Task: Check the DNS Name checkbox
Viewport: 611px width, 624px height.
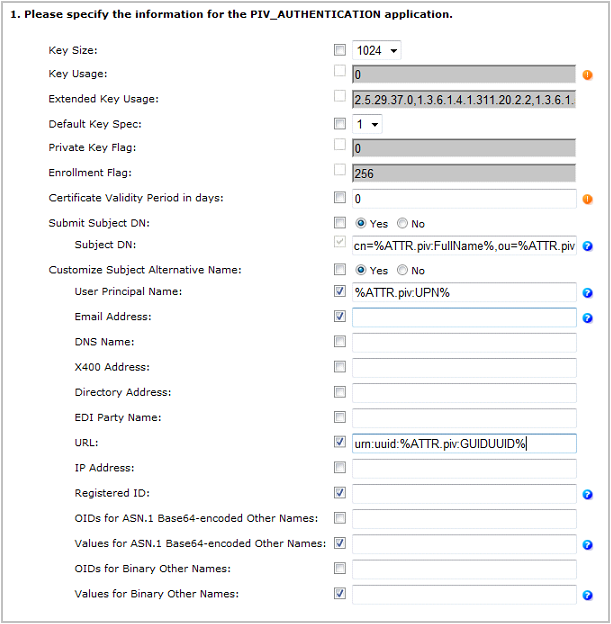Action: coord(340,341)
